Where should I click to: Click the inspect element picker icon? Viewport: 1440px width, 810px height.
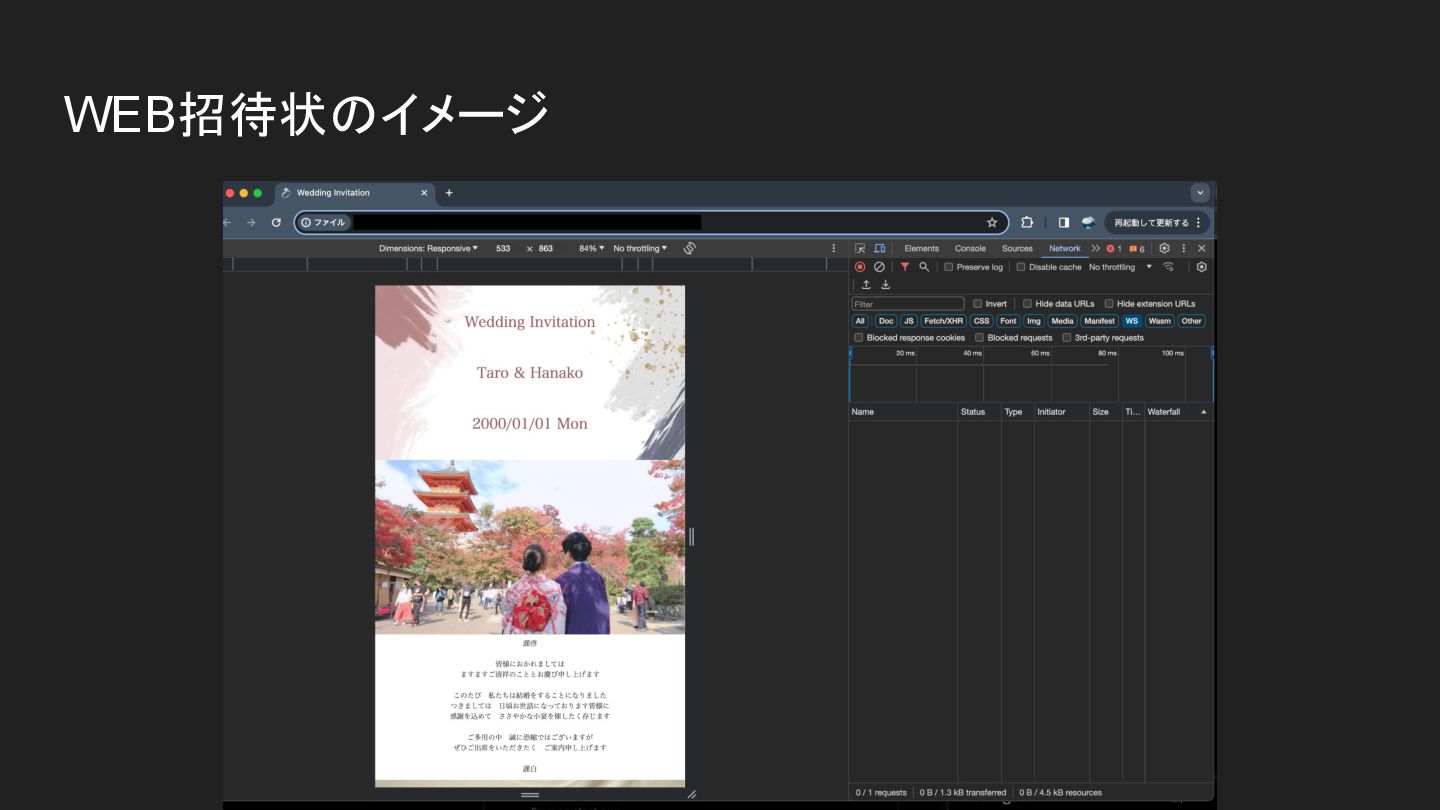click(860, 248)
